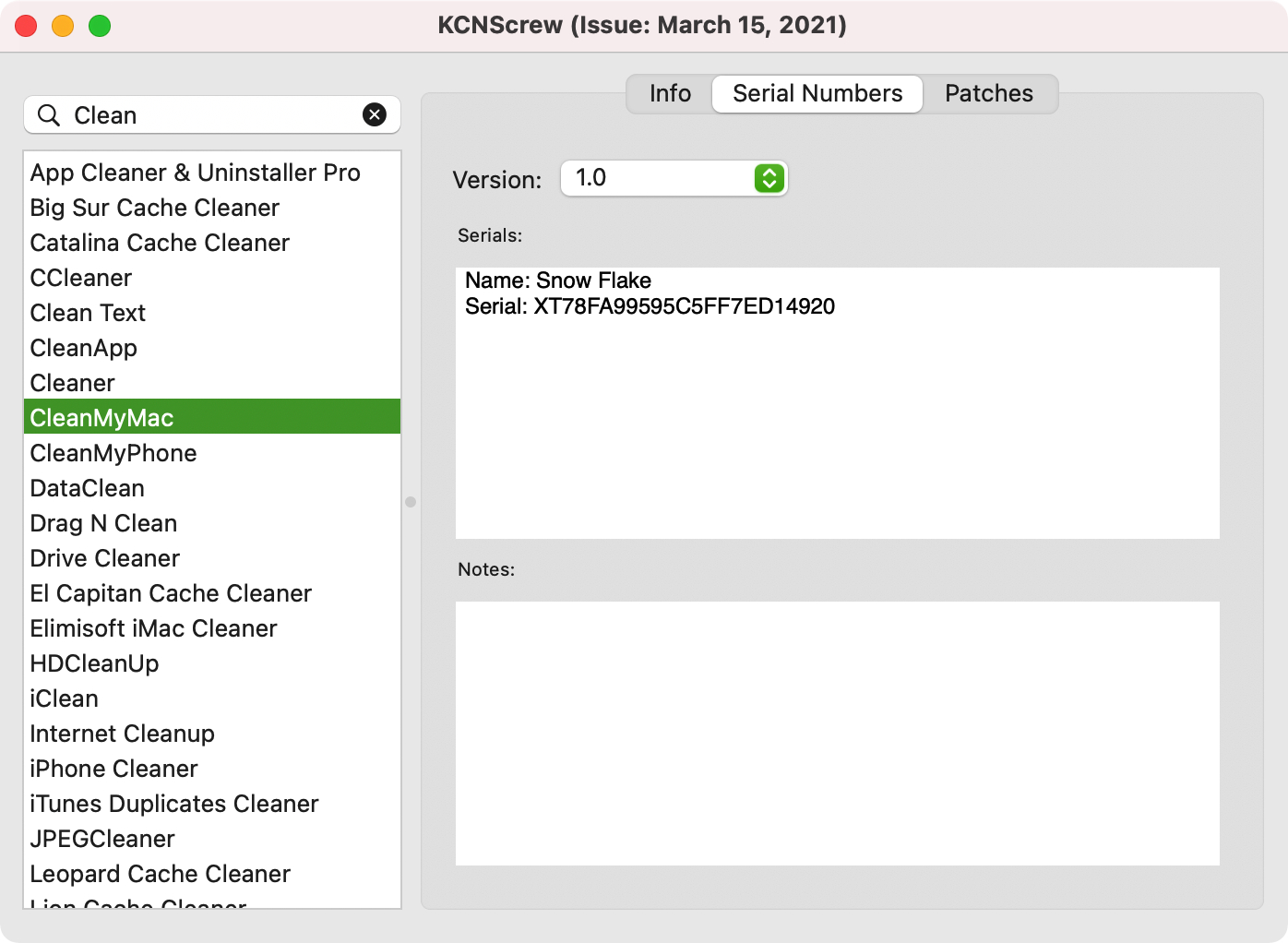Clear the search field with the X button
Screen dimensions: 1288x943
coord(375,114)
